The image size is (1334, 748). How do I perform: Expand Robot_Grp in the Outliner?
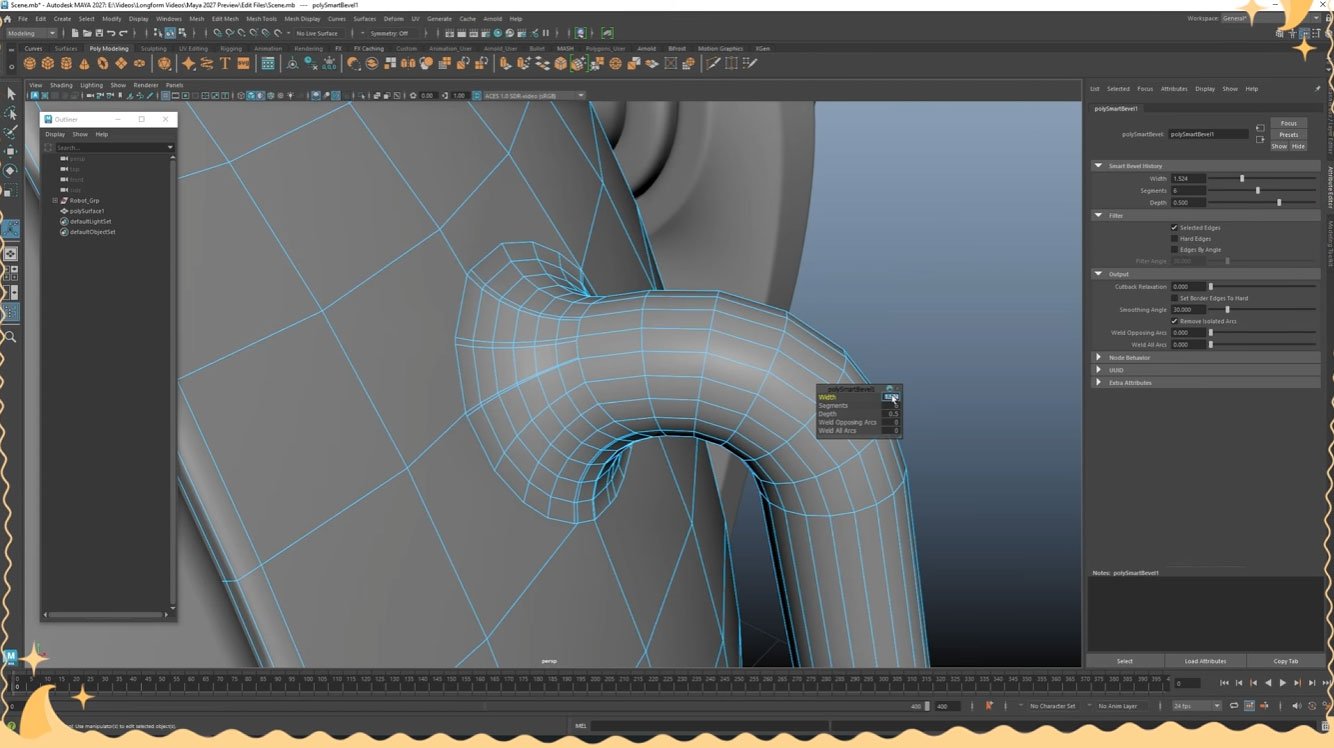55,200
